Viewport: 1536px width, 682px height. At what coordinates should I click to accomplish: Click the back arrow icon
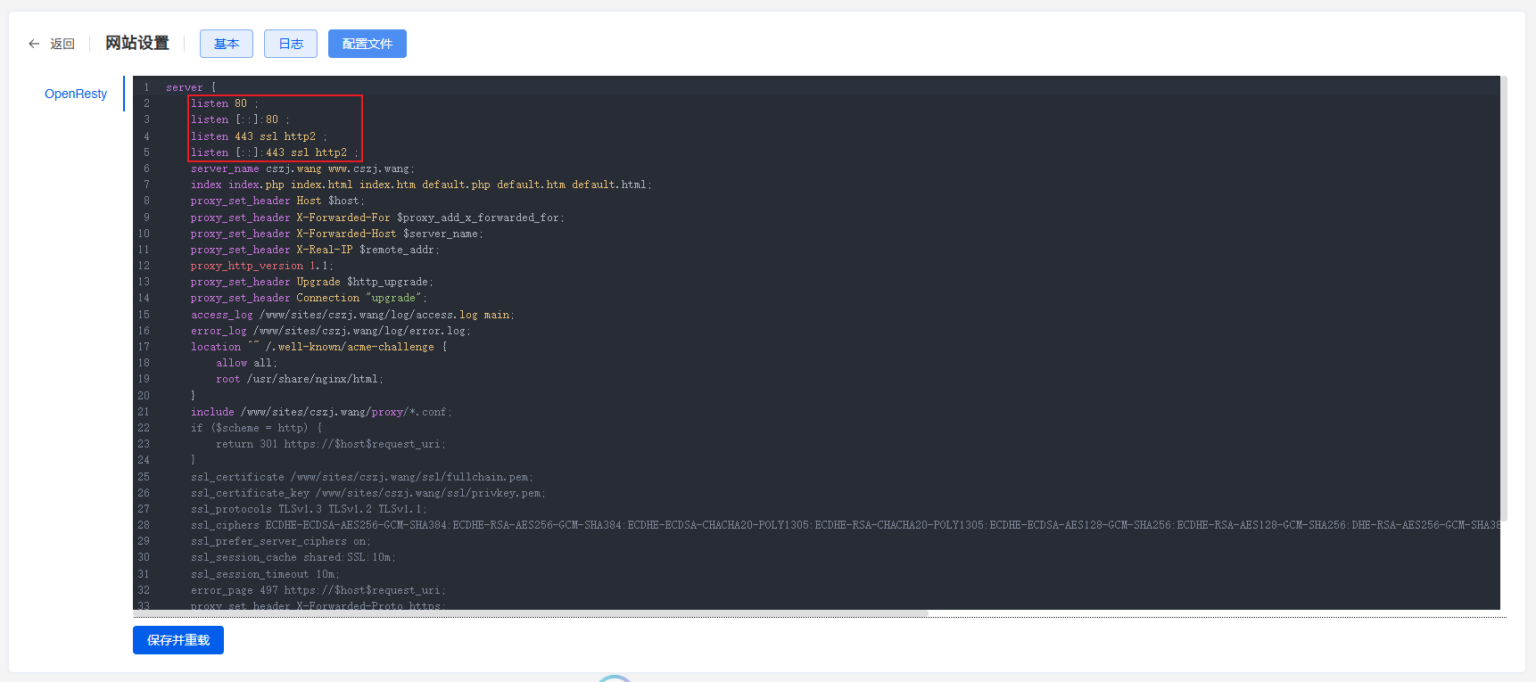click(34, 44)
